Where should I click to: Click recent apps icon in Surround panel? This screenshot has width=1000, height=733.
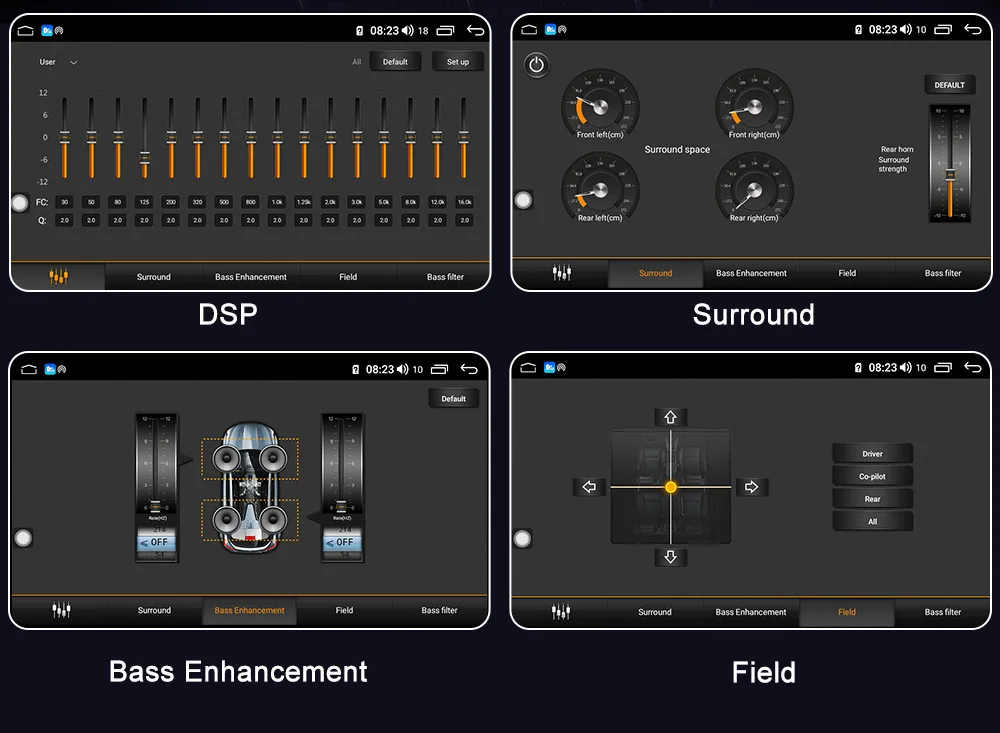tap(943, 29)
